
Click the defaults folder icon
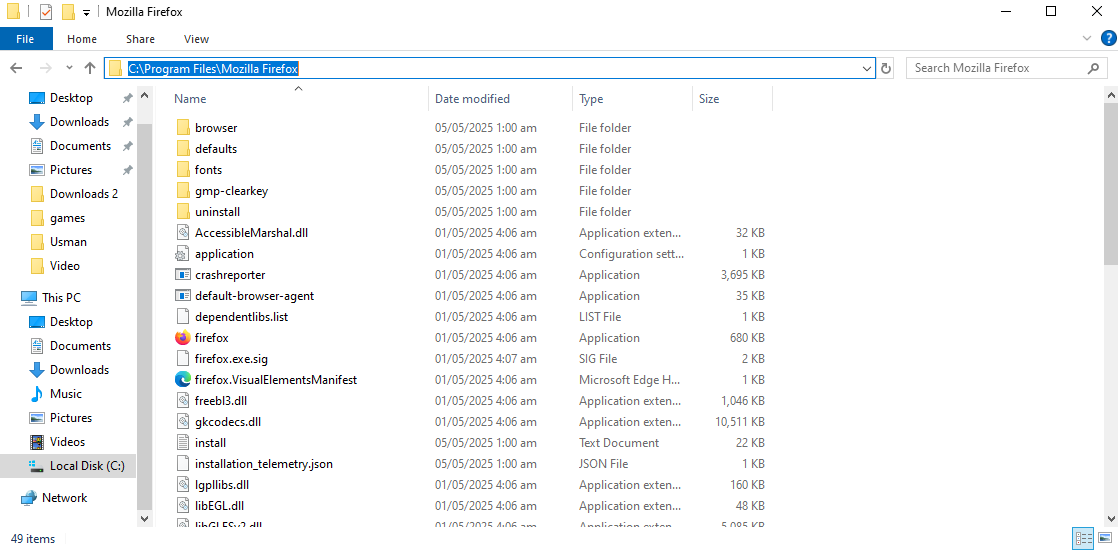pos(183,149)
